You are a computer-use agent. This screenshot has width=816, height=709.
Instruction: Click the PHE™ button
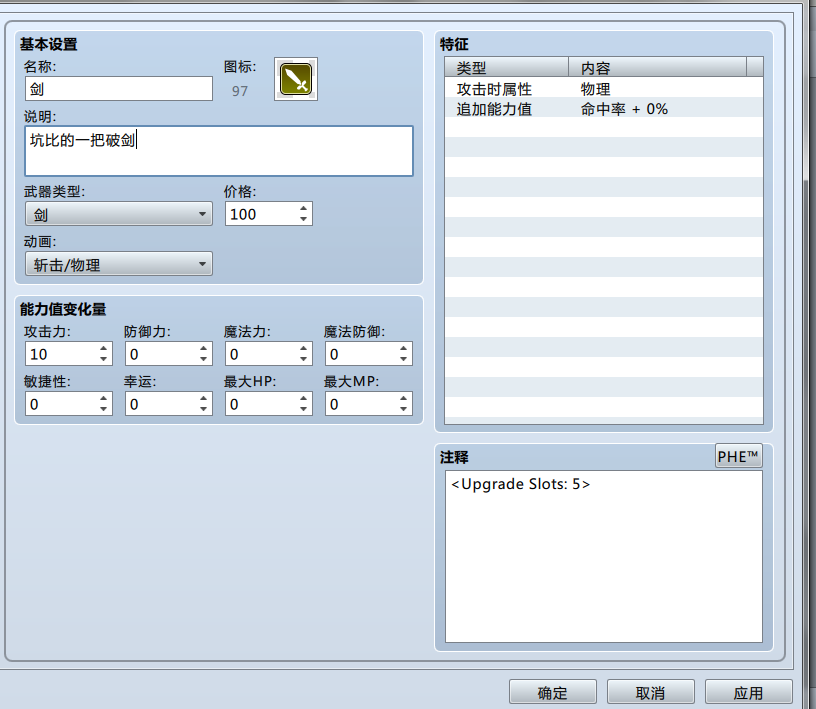point(738,457)
